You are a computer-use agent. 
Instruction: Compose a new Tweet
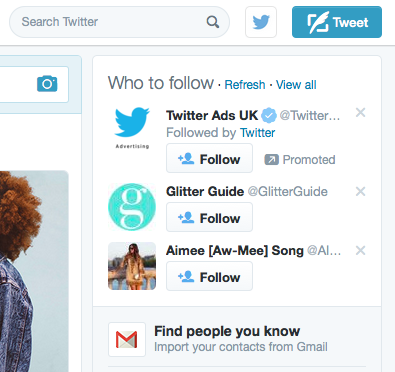click(337, 22)
